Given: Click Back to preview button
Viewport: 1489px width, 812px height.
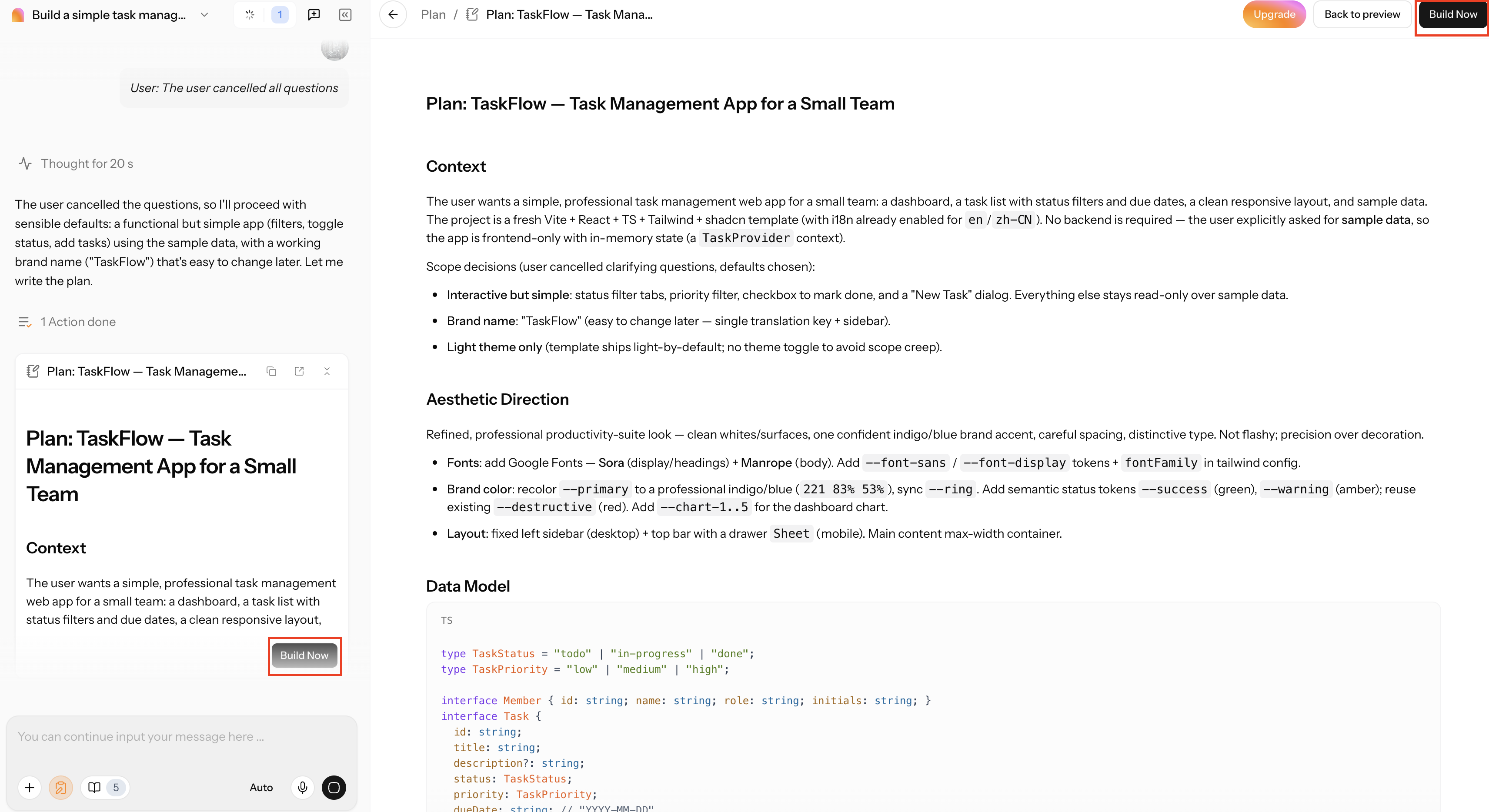Looking at the screenshot, I should click(x=1362, y=14).
